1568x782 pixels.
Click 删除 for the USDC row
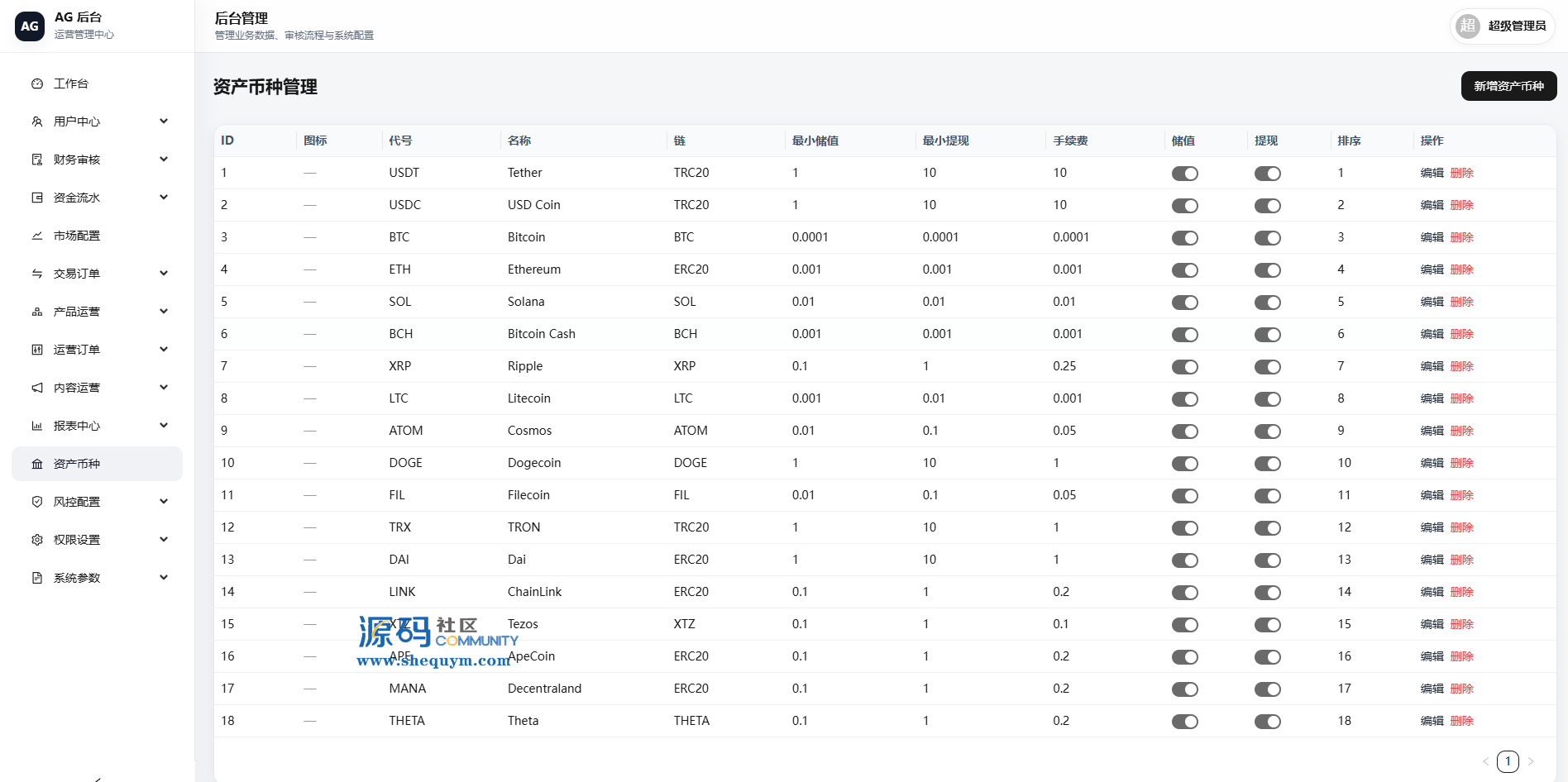(1461, 205)
